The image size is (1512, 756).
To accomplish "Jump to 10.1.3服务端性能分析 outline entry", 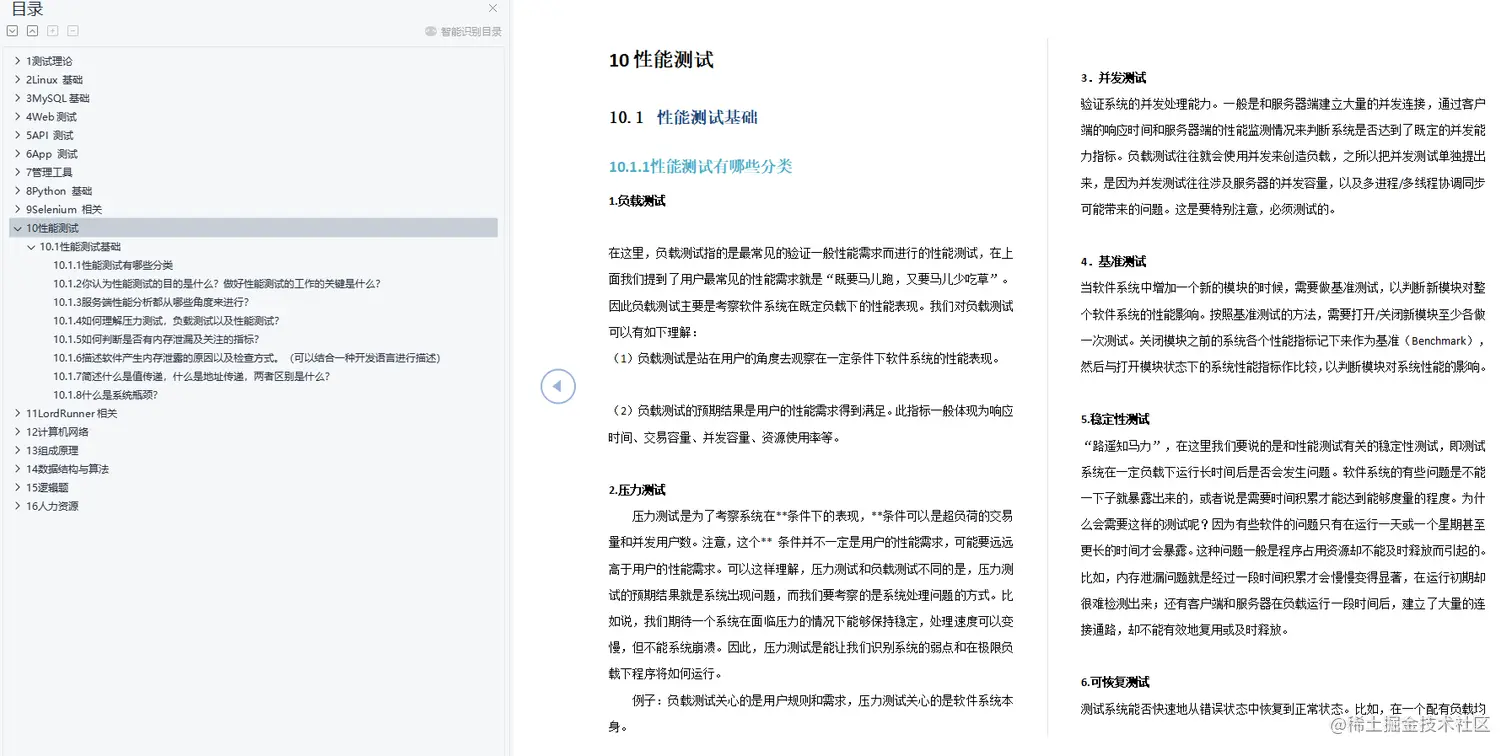I will pyautogui.click(x=151, y=302).
